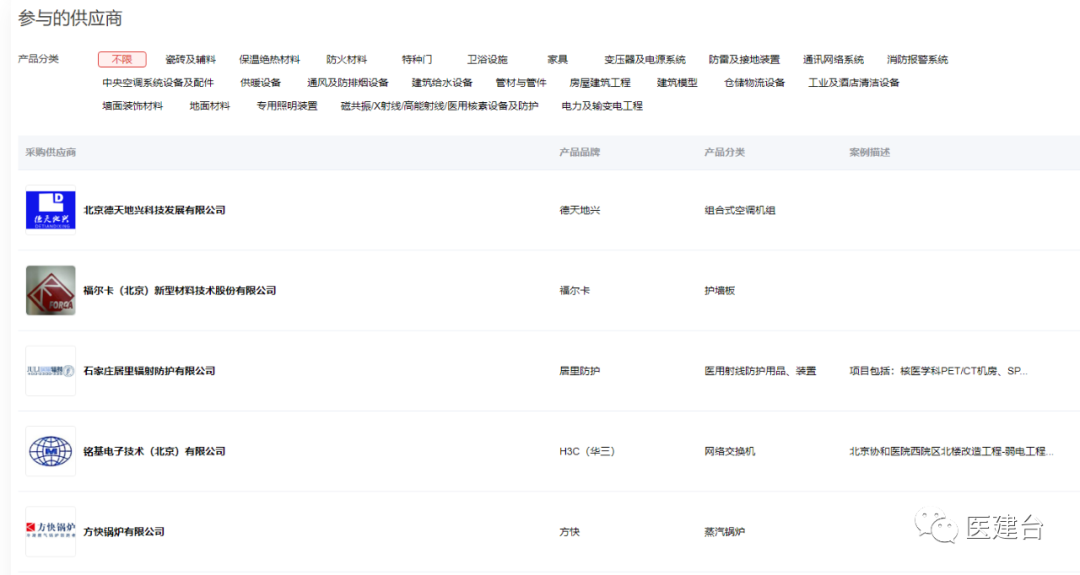The height and width of the screenshot is (575, 1080).
Task: Open 北京德天地兴科技发展有限公司 supplier
Action: click(154, 210)
